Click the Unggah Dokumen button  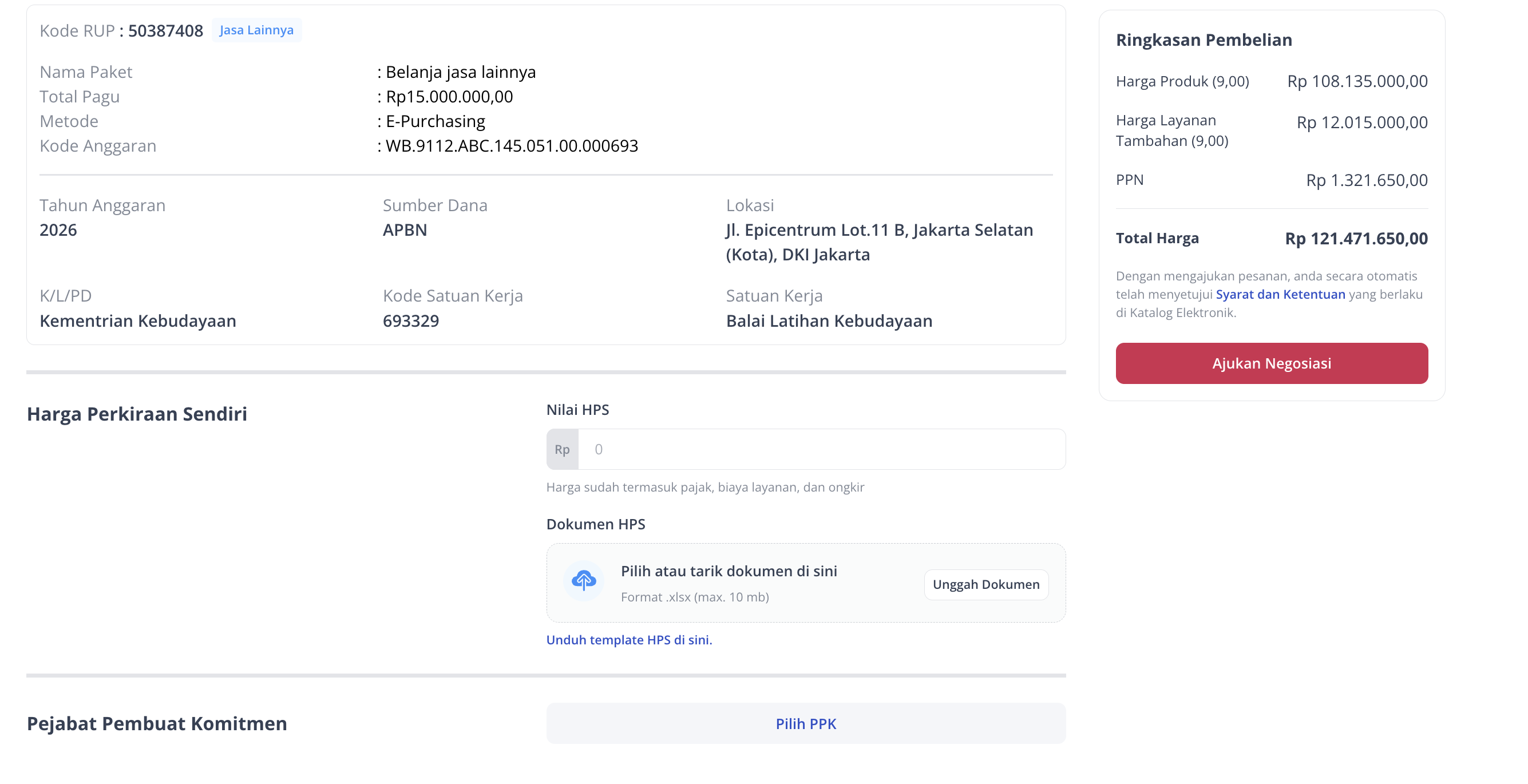tap(985, 585)
